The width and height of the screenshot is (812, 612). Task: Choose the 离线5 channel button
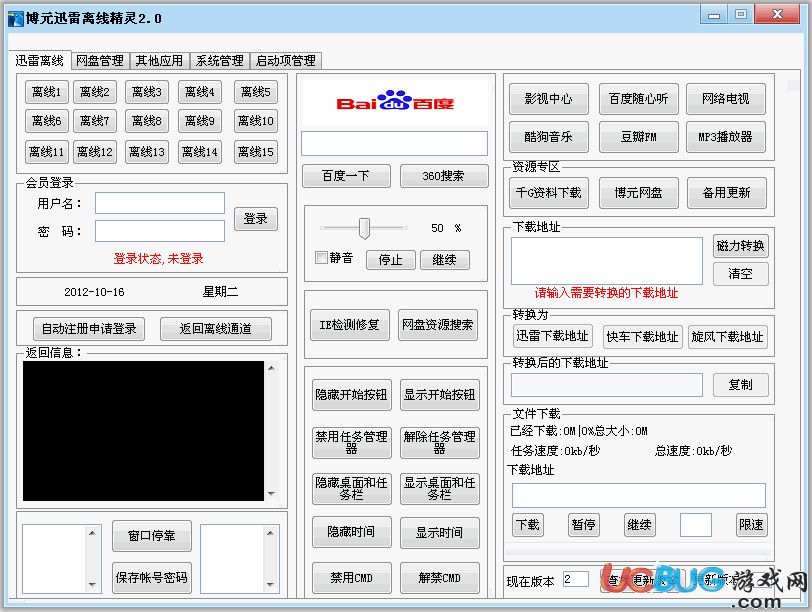(x=256, y=92)
